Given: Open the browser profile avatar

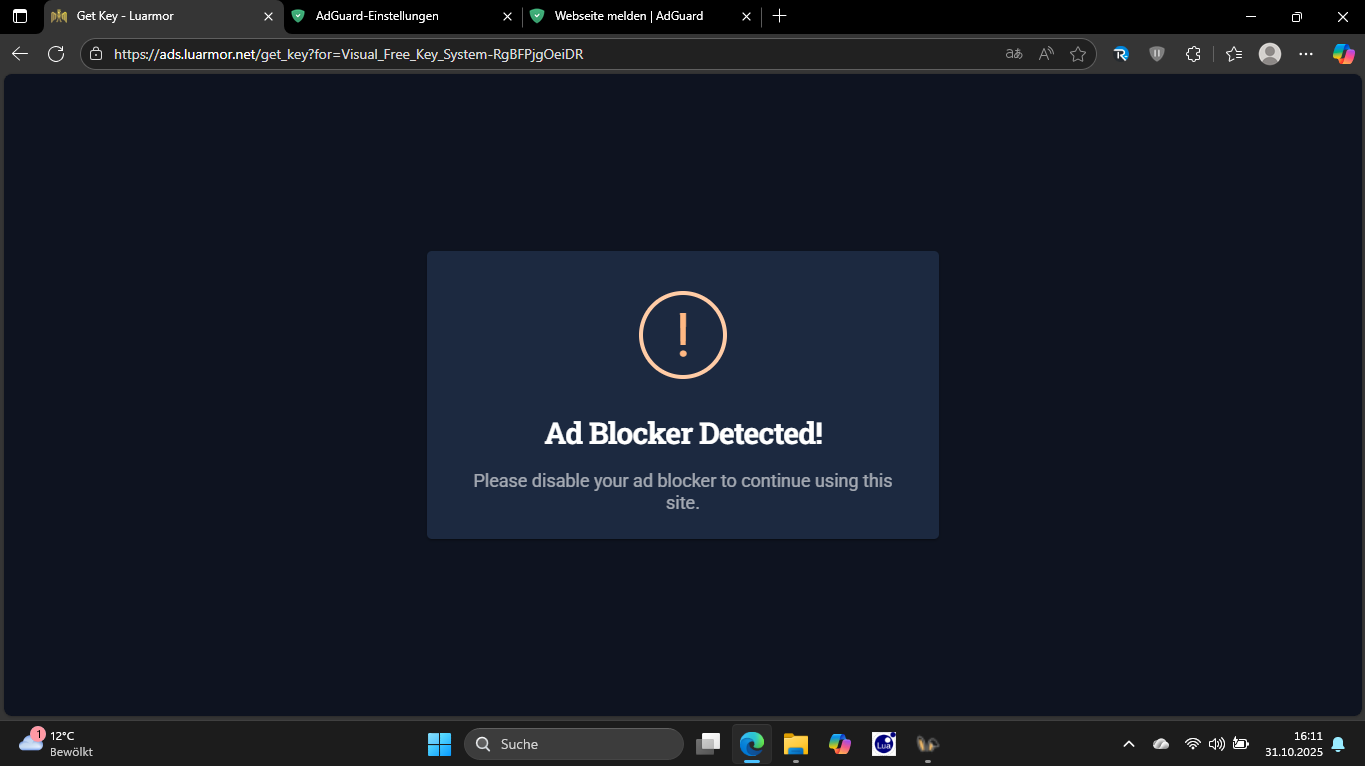Looking at the screenshot, I should [1270, 54].
